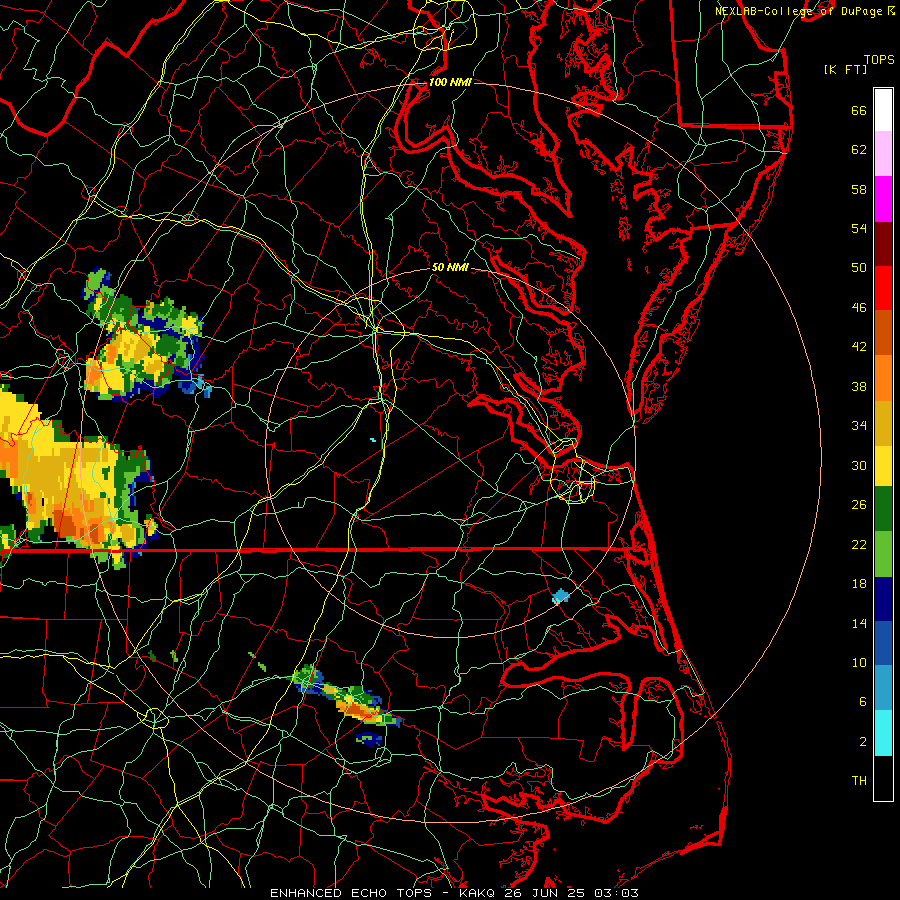
Task: Click the "KAKQ" station identifier
Action: coord(478,893)
